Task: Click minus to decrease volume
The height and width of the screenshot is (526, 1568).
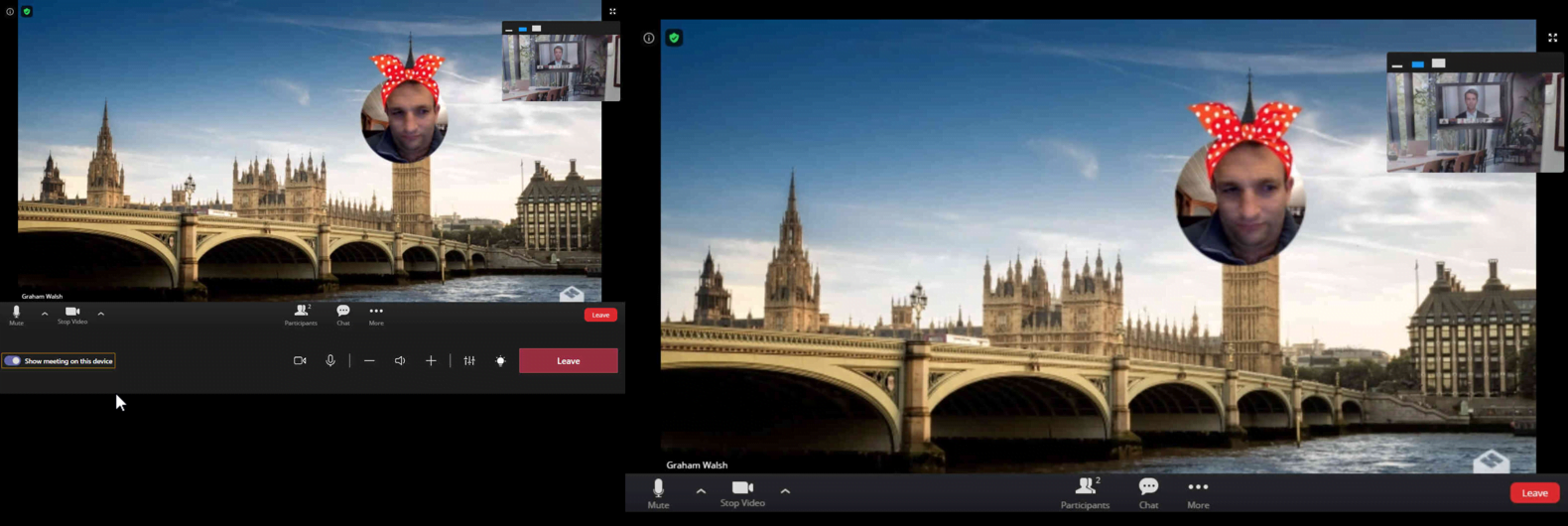Action: 369,361
